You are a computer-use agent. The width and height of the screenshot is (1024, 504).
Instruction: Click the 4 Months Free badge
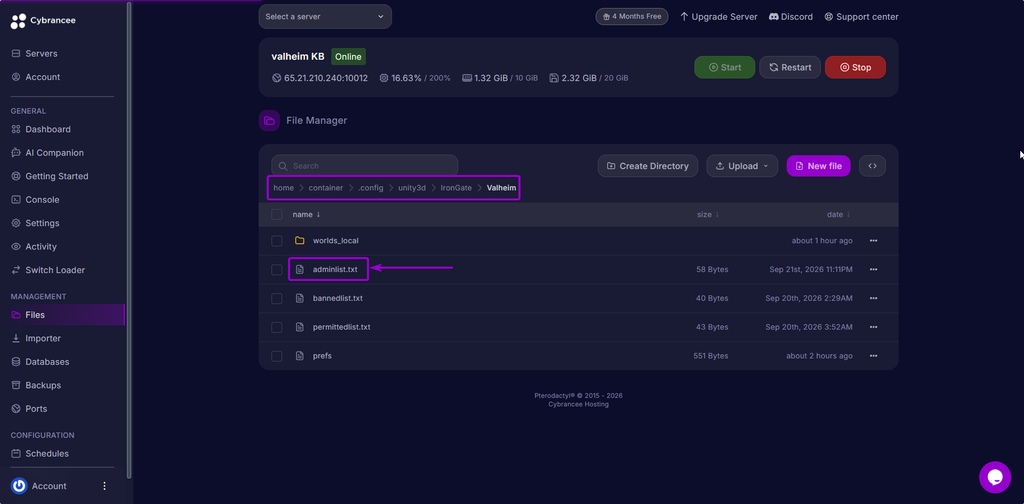tap(632, 16)
